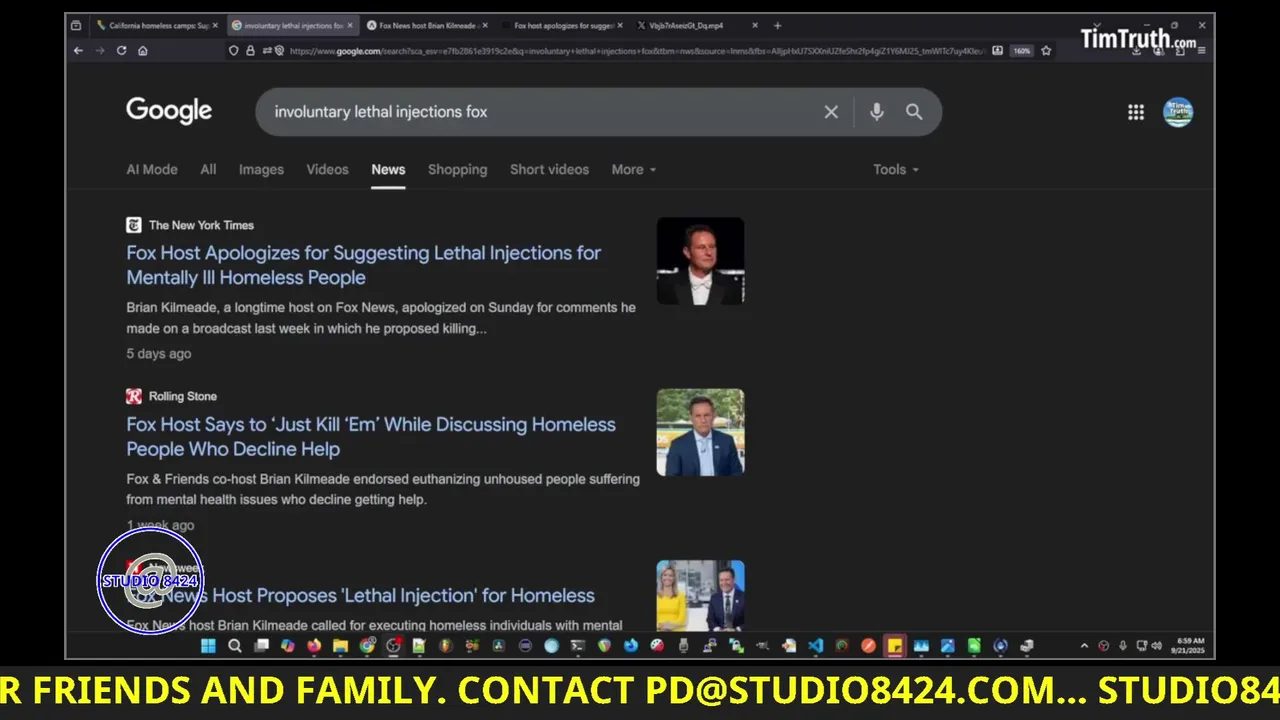Switch to the AI Mode tab
This screenshot has height=720, width=1280.
pos(152,170)
